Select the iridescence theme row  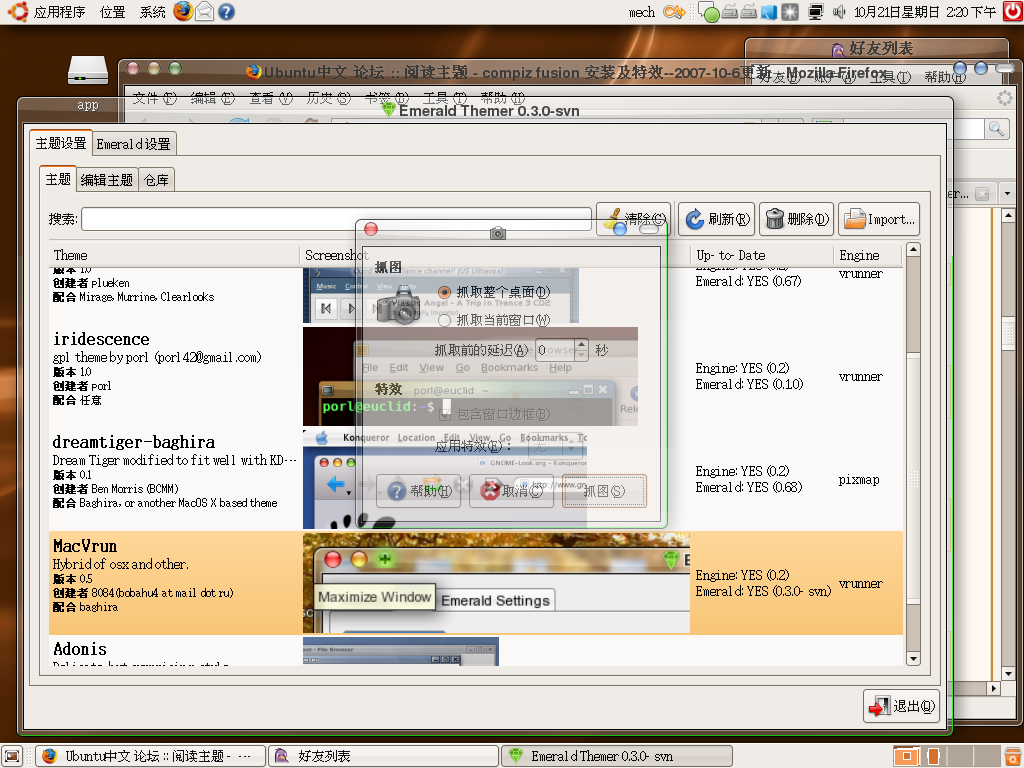475,377
